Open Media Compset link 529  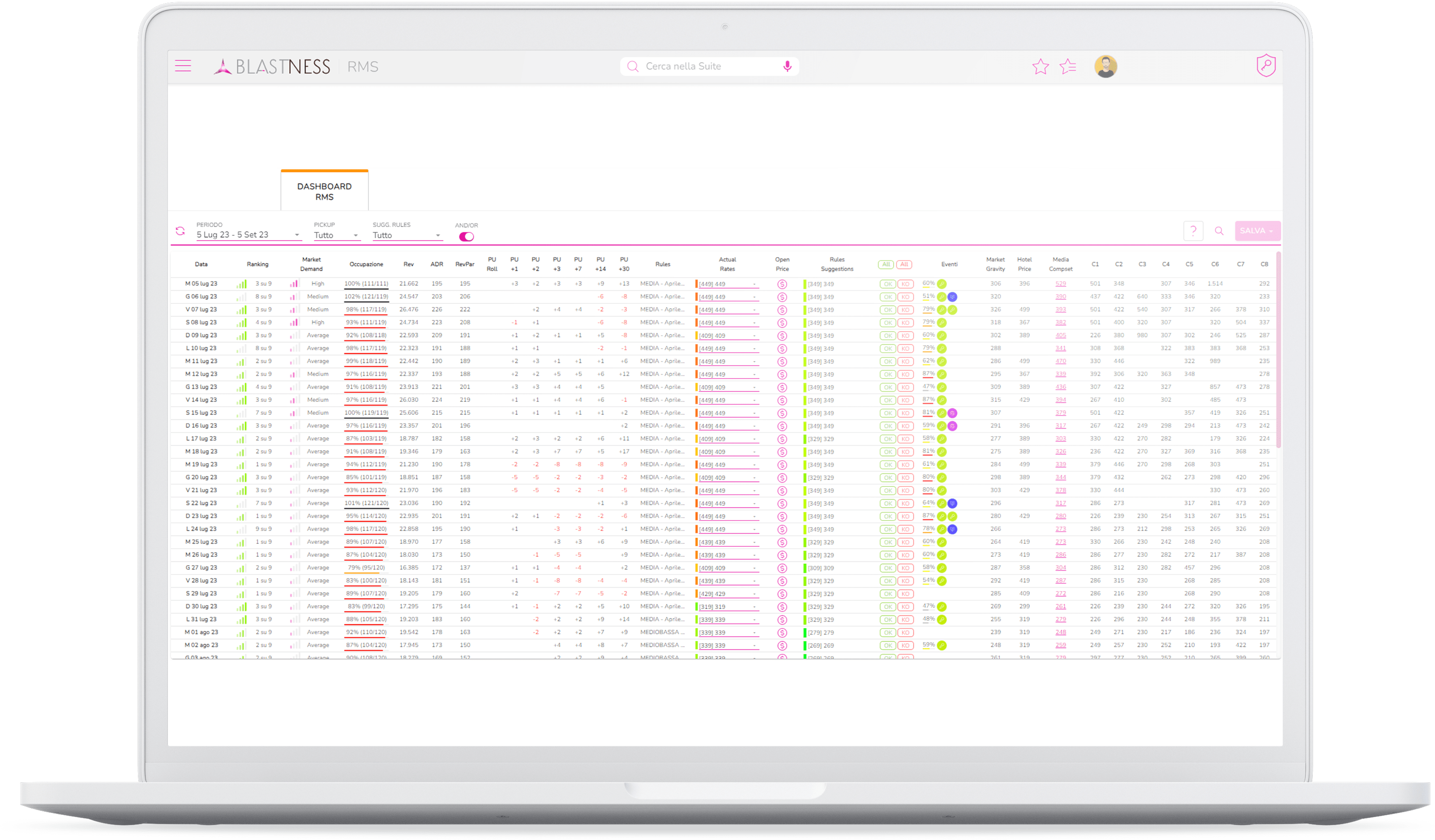(x=1060, y=283)
